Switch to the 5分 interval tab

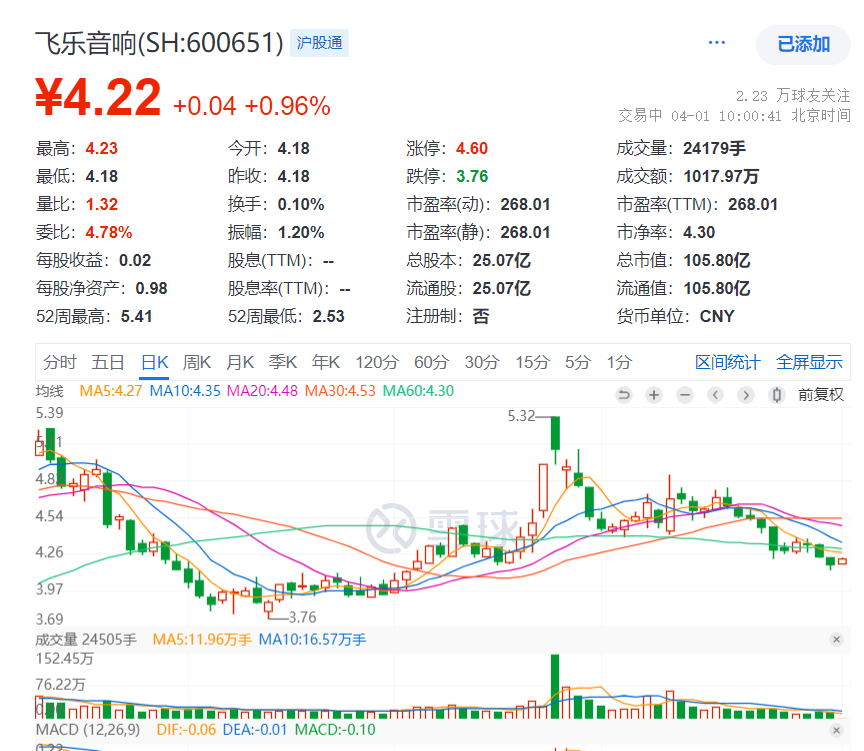click(x=578, y=362)
